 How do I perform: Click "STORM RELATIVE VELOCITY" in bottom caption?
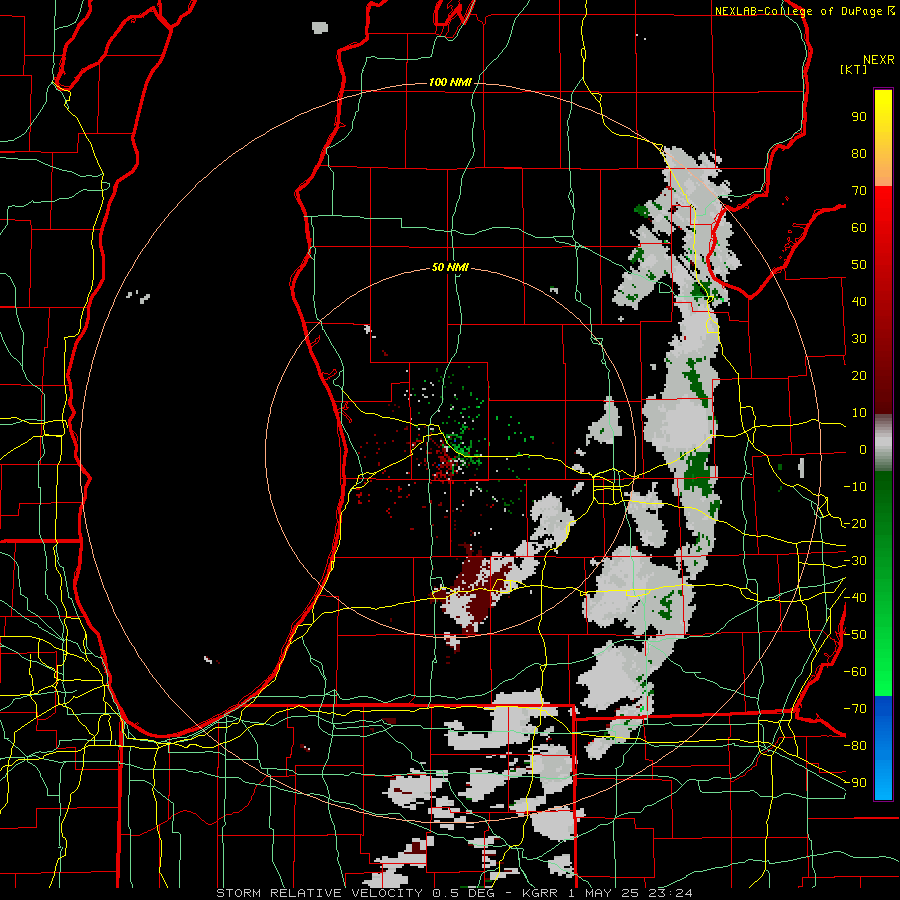coord(319,893)
